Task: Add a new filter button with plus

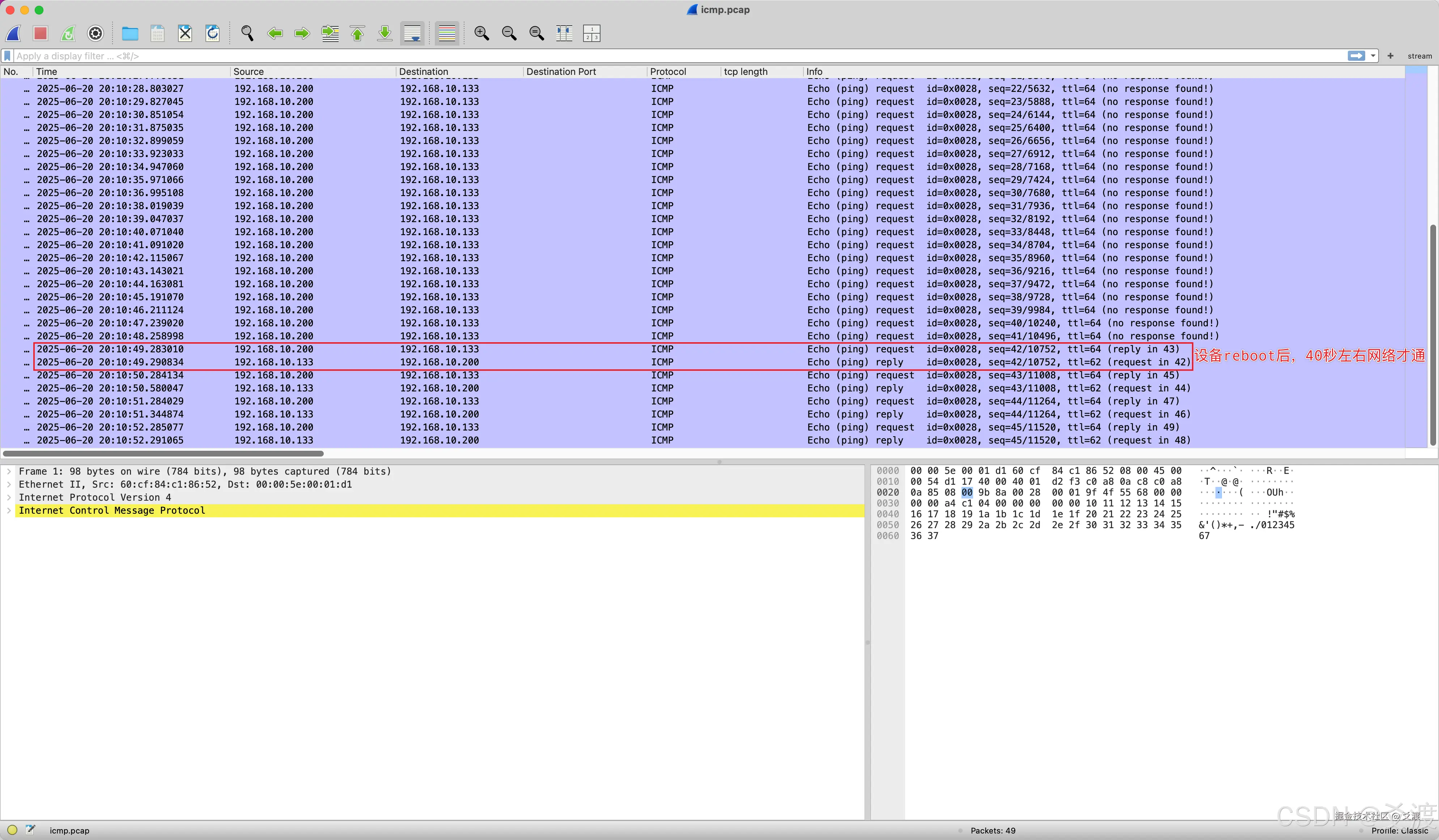Action: pos(1391,56)
